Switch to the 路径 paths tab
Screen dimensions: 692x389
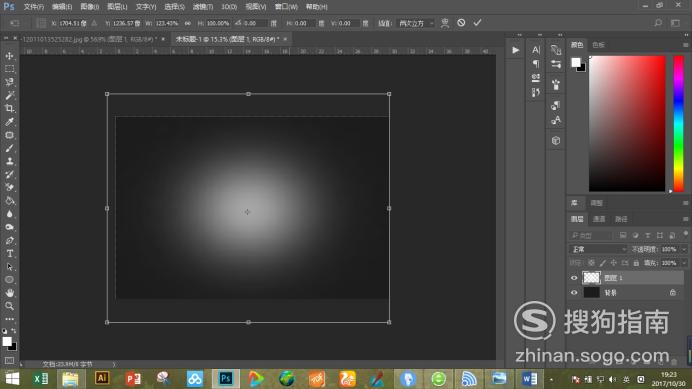621,219
